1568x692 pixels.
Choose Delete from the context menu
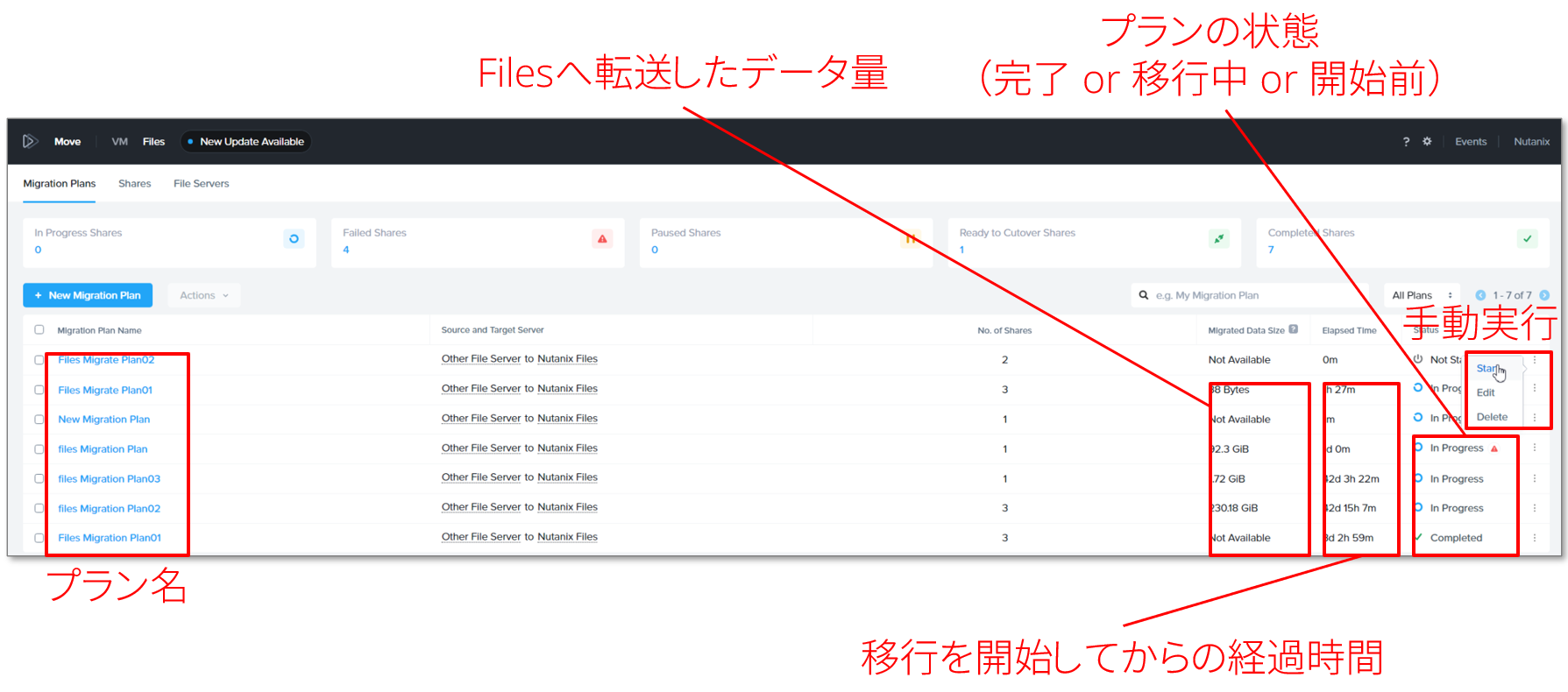click(x=1492, y=417)
